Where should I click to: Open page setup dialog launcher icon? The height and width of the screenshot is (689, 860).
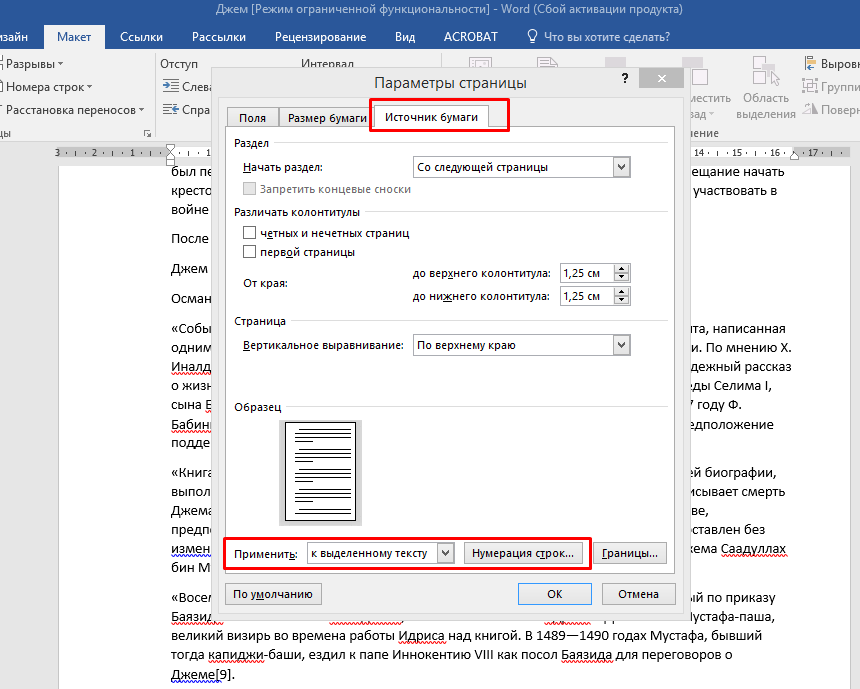[x=147, y=133]
